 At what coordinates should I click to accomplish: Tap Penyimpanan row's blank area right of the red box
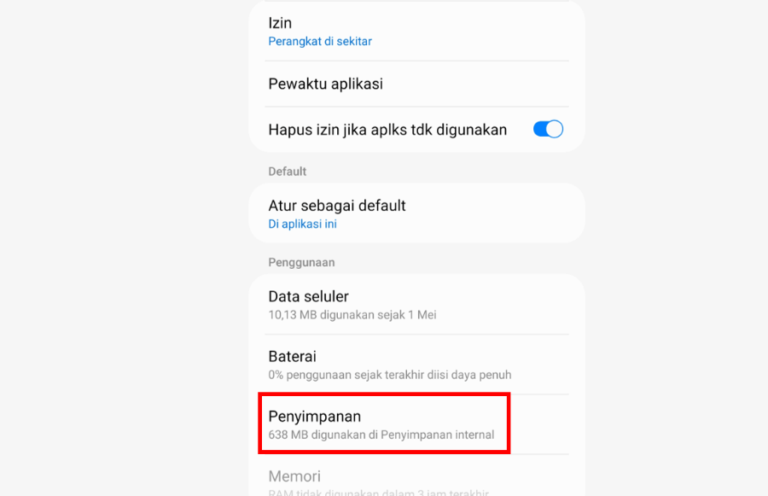[x=546, y=424]
